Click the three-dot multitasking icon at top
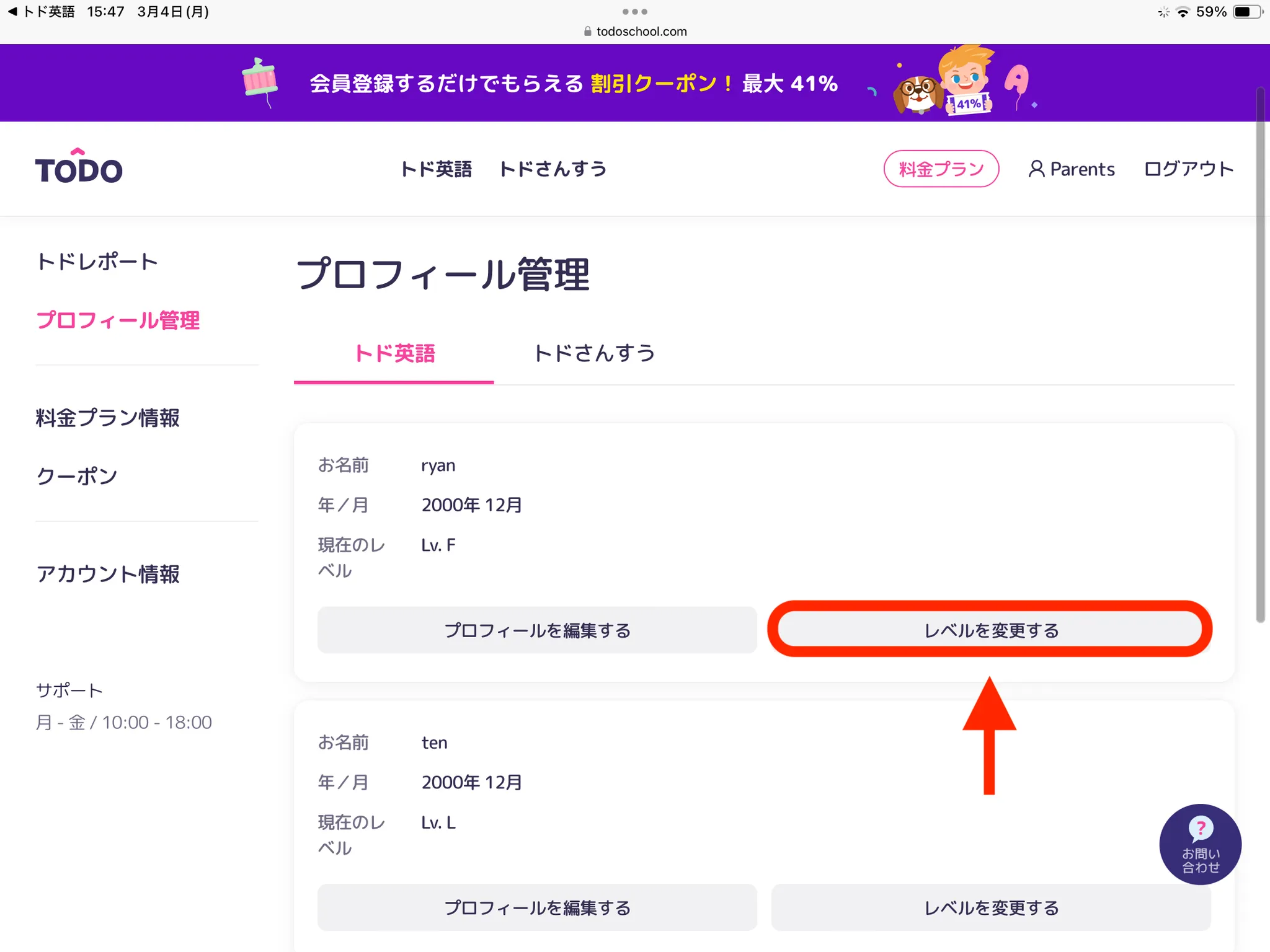 pos(634,12)
